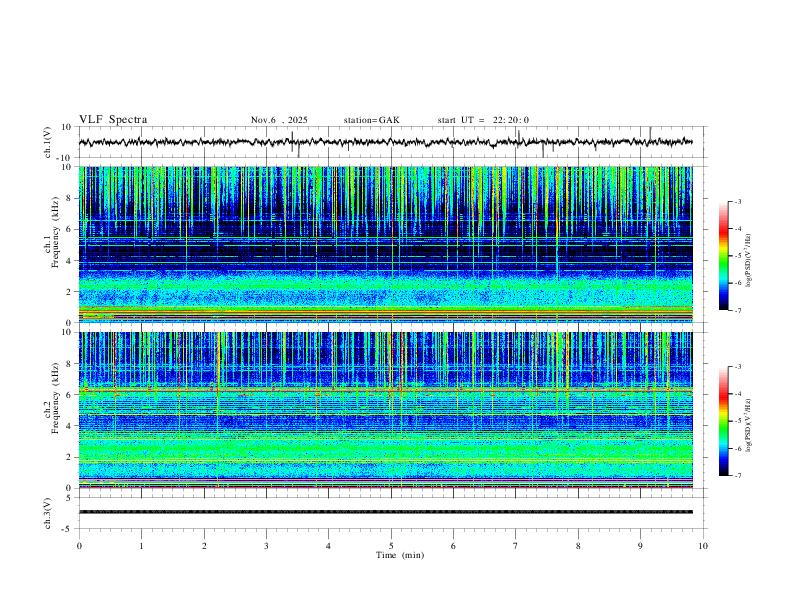Click the "start UT = 22:20:0" header text
The width and height of the screenshot is (792, 612).
point(483,120)
